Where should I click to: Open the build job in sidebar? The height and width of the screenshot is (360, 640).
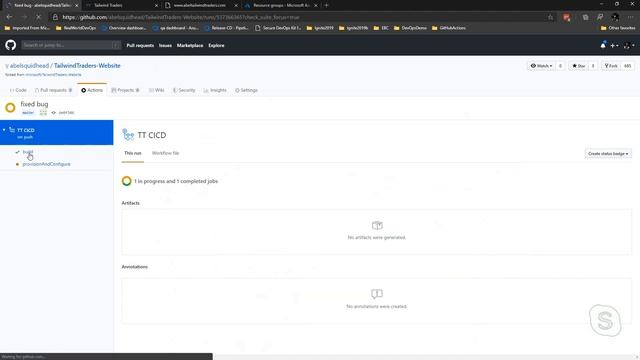[x=28, y=152]
